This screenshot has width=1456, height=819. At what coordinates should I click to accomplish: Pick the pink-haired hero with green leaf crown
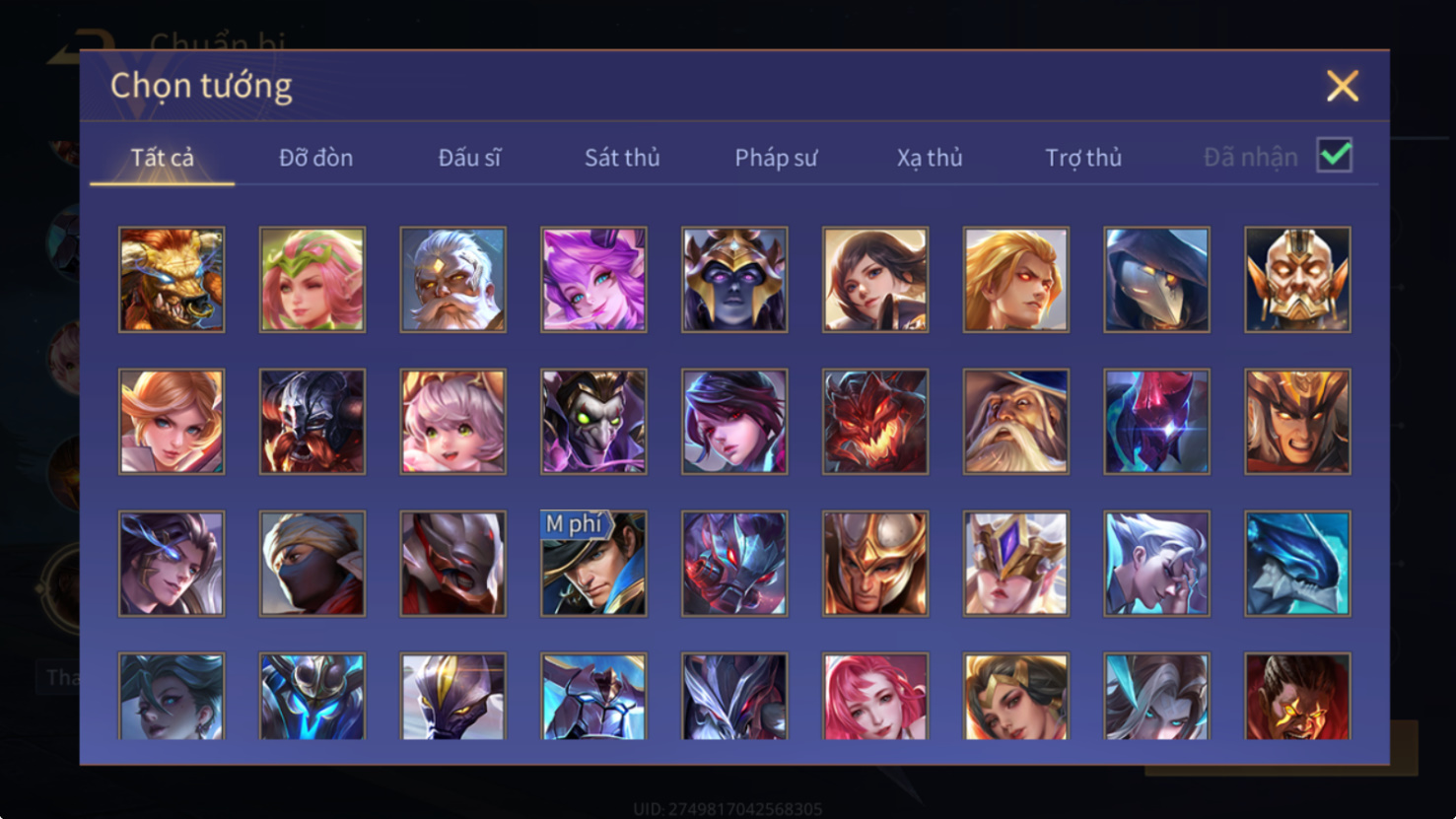point(312,280)
